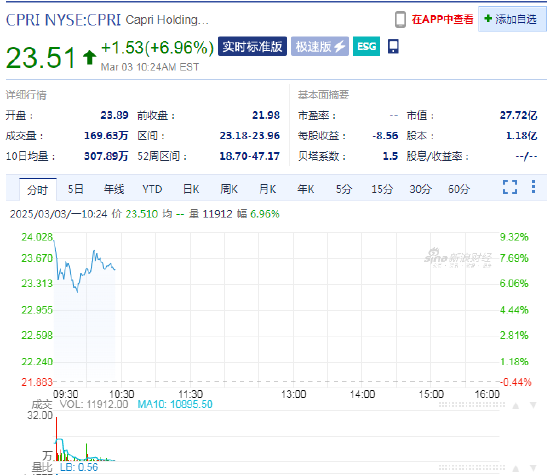Click the phone icon beside 在APP中查看
This screenshot has height=475, width=550.
coord(400,19)
